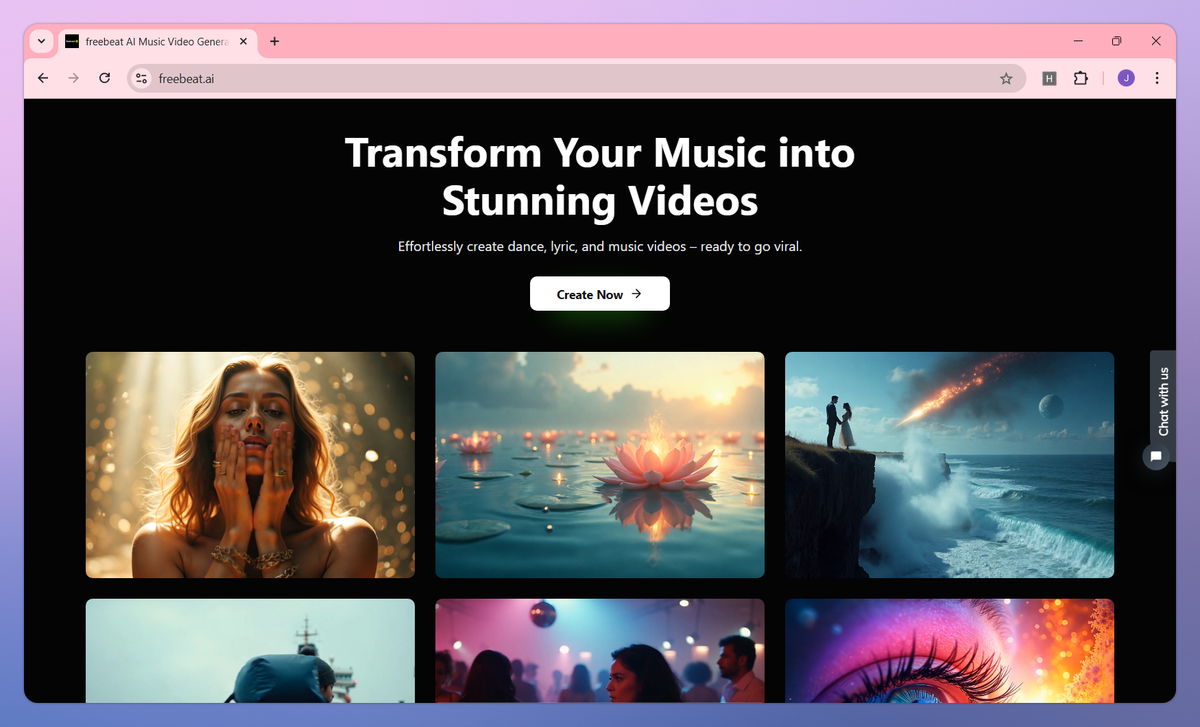Maximize the browser window
Image resolution: width=1200 pixels, height=727 pixels.
[1117, 41]
